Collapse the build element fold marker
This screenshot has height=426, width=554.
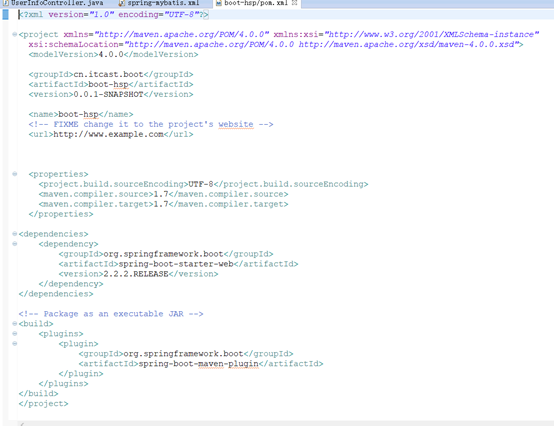[14, 323]
